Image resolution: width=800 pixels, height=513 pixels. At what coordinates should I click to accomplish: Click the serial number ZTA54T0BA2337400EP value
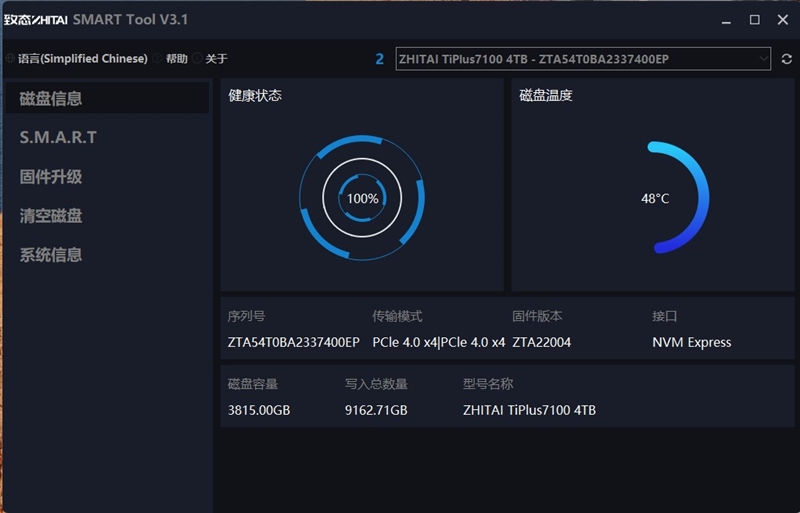coord(293,342)
